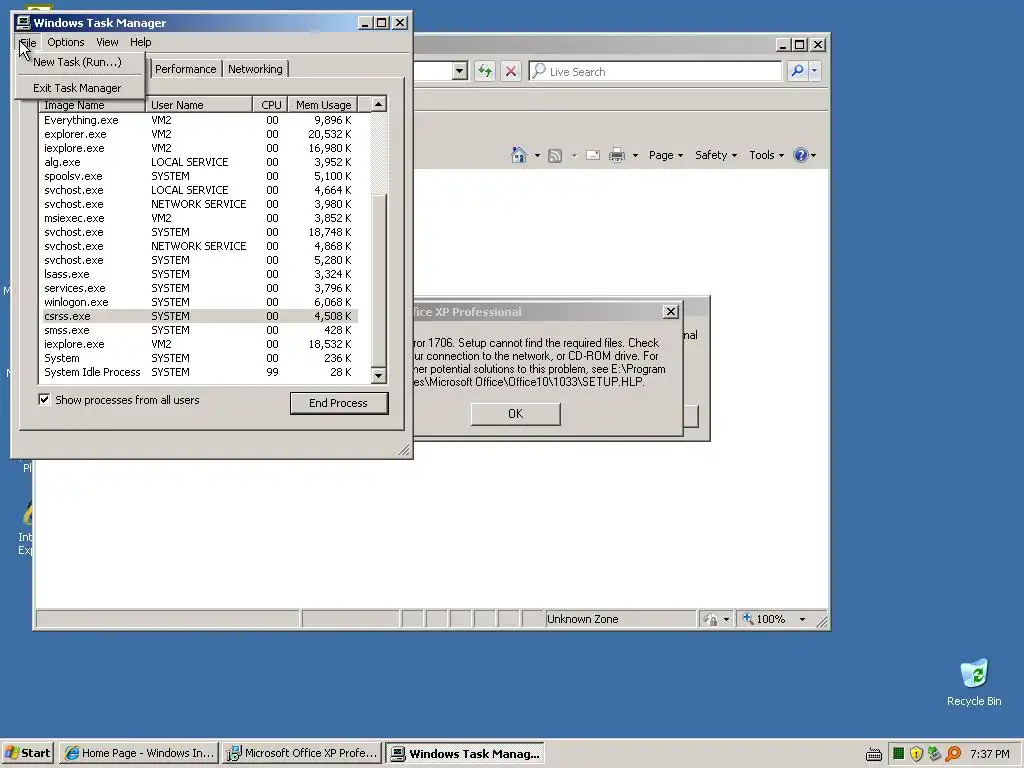Switch to the Performance tab
Screen dimensions: 1024x768
point(185,69)
